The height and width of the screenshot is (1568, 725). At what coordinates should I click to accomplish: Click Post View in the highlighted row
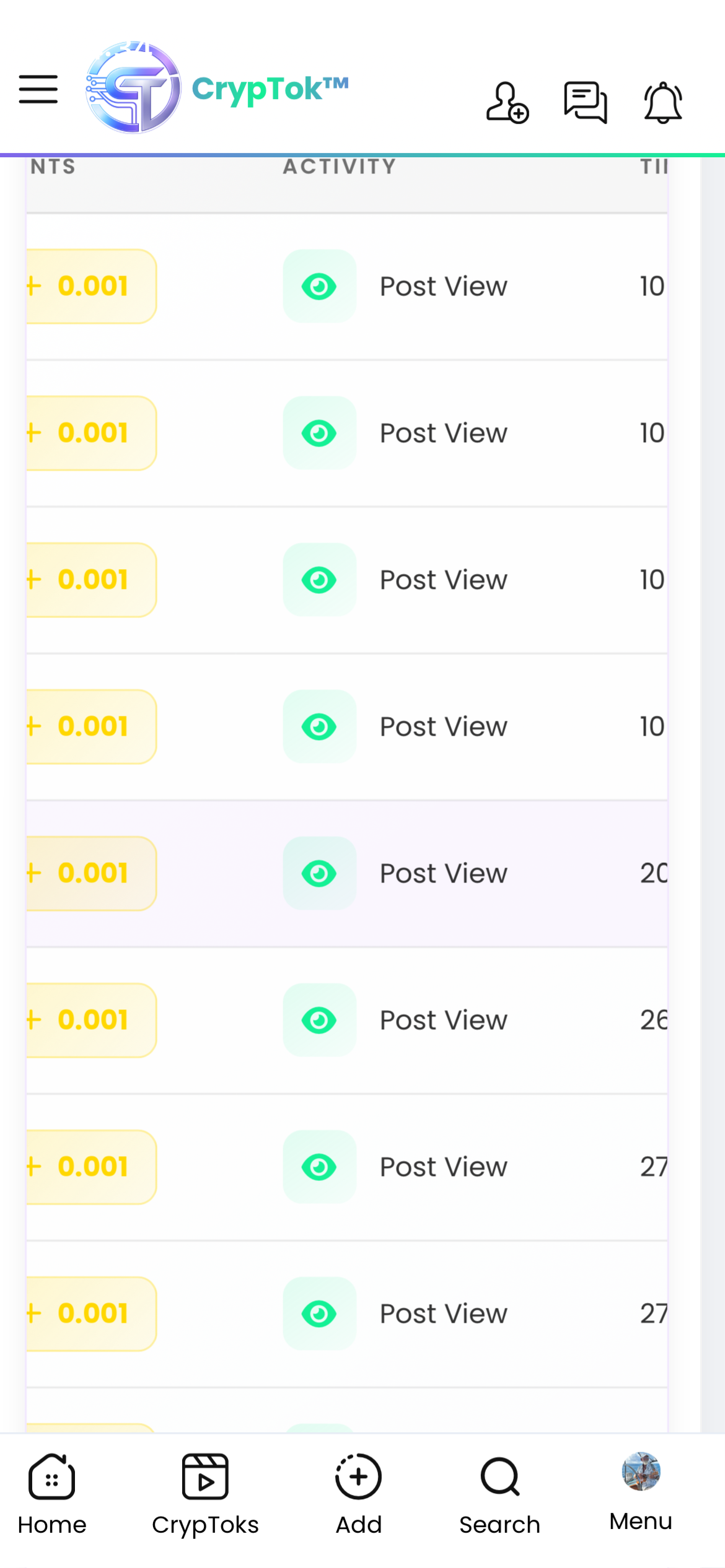point(443,874)
